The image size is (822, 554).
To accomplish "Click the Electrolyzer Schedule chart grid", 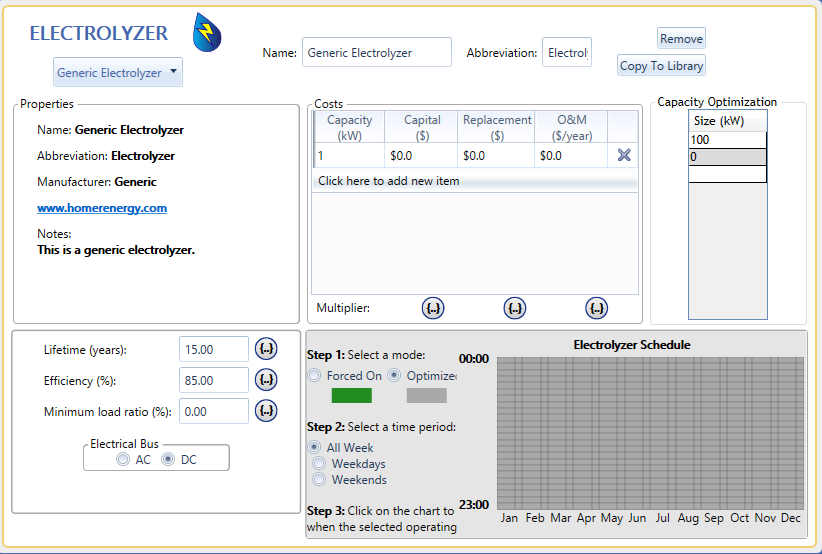I will click(x=650, y=433).
